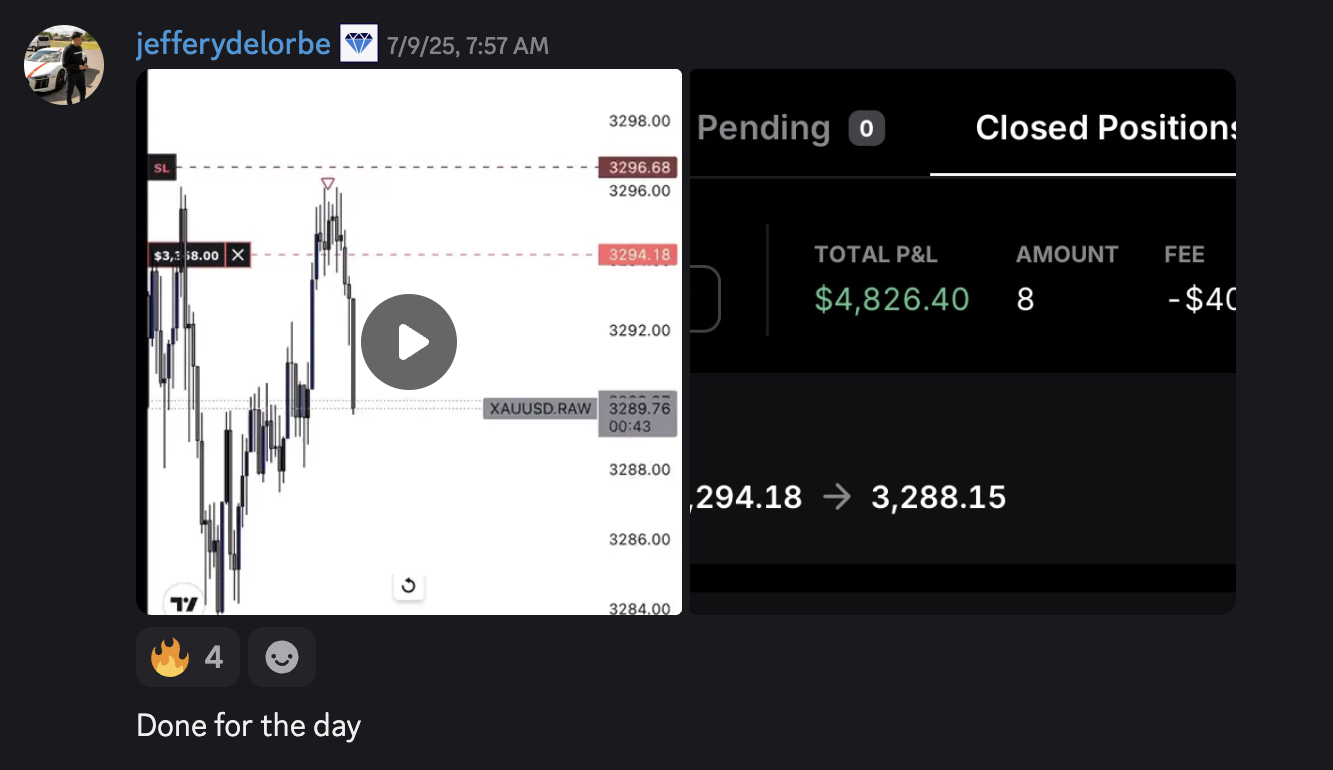Click the SL stop-loss label on the chart

162,168
